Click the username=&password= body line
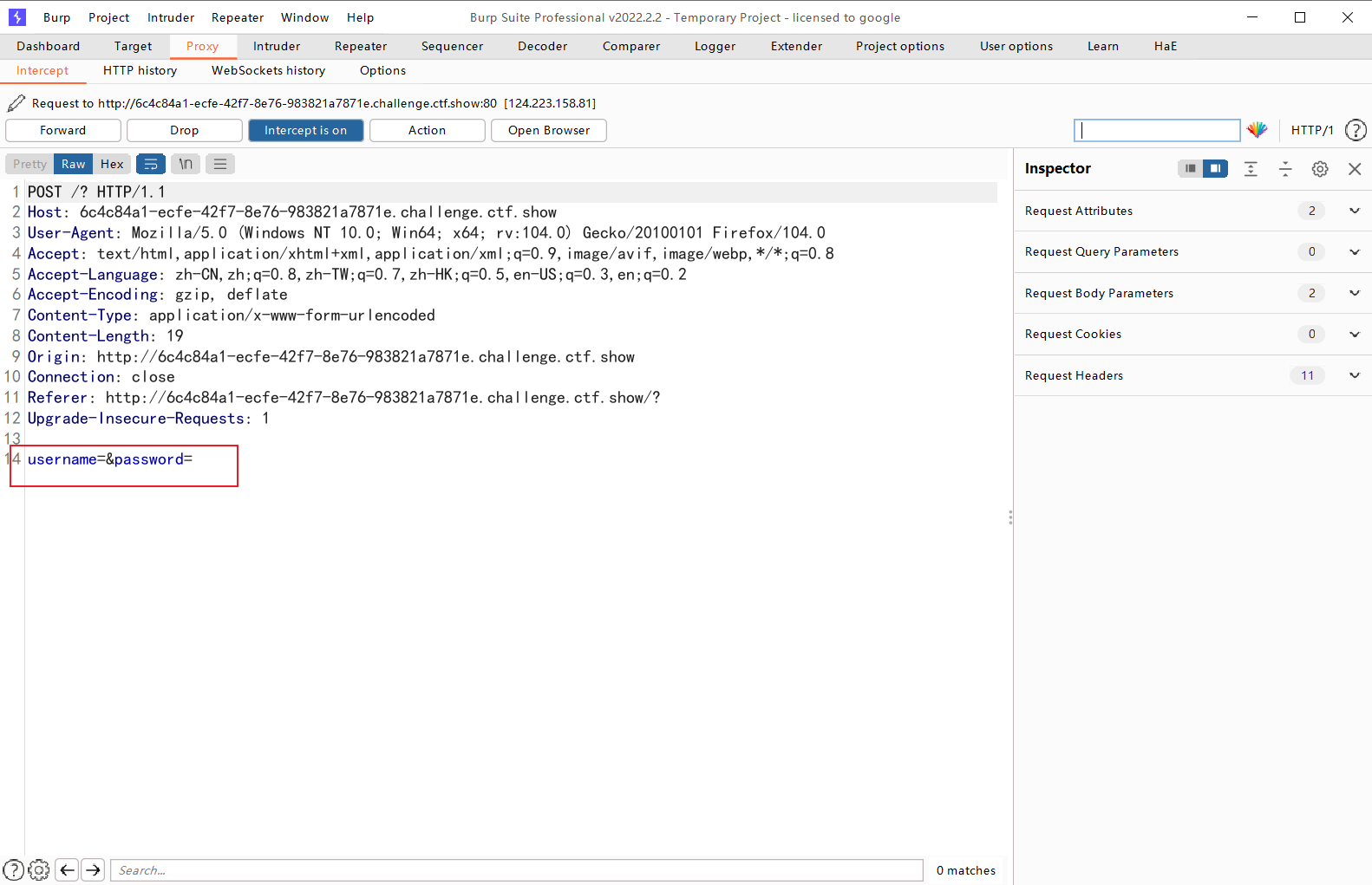The image size is (1372, 885). pos(110,459)
